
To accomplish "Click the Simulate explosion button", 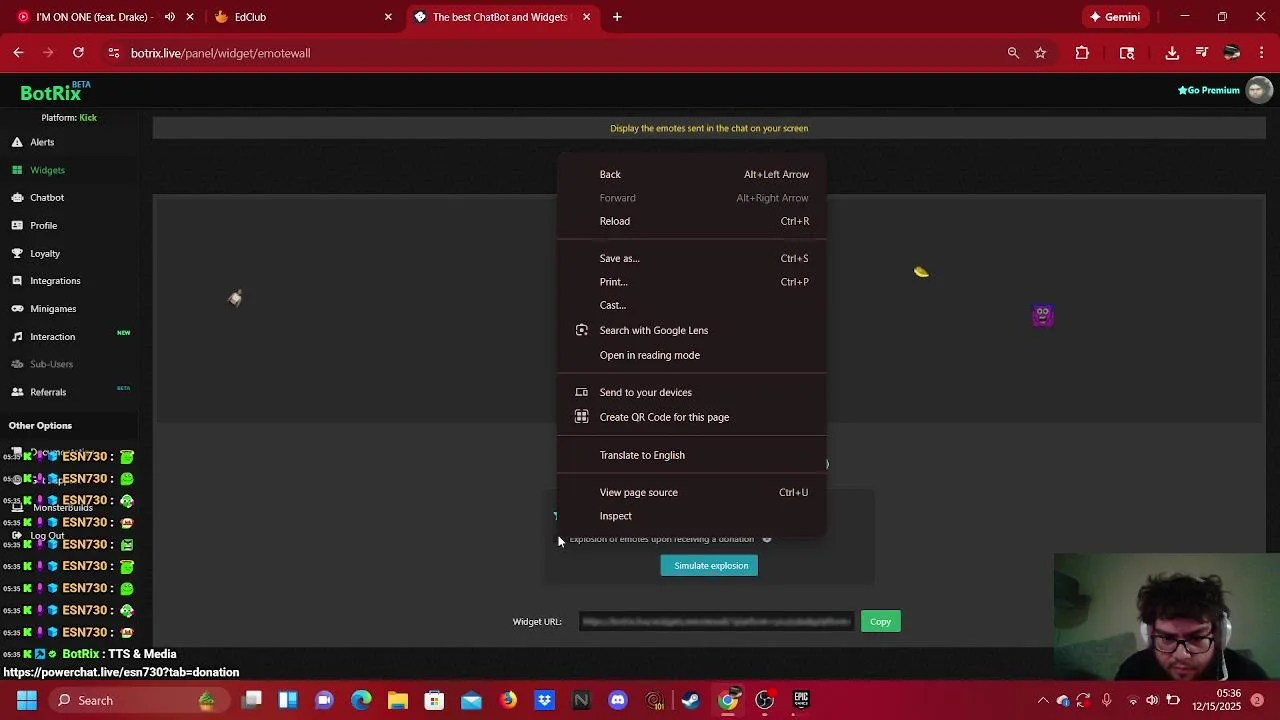I will [709, 566].
